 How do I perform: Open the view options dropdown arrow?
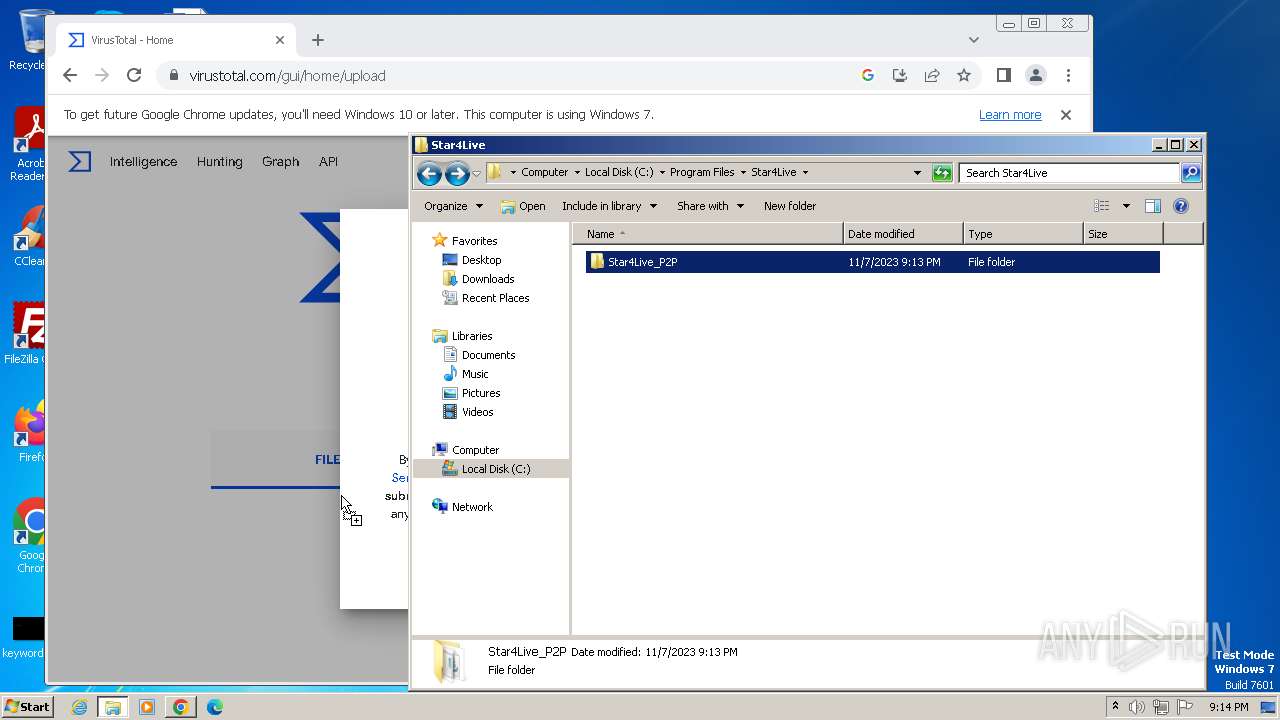pyautogui.click(x=1126, y=206)
